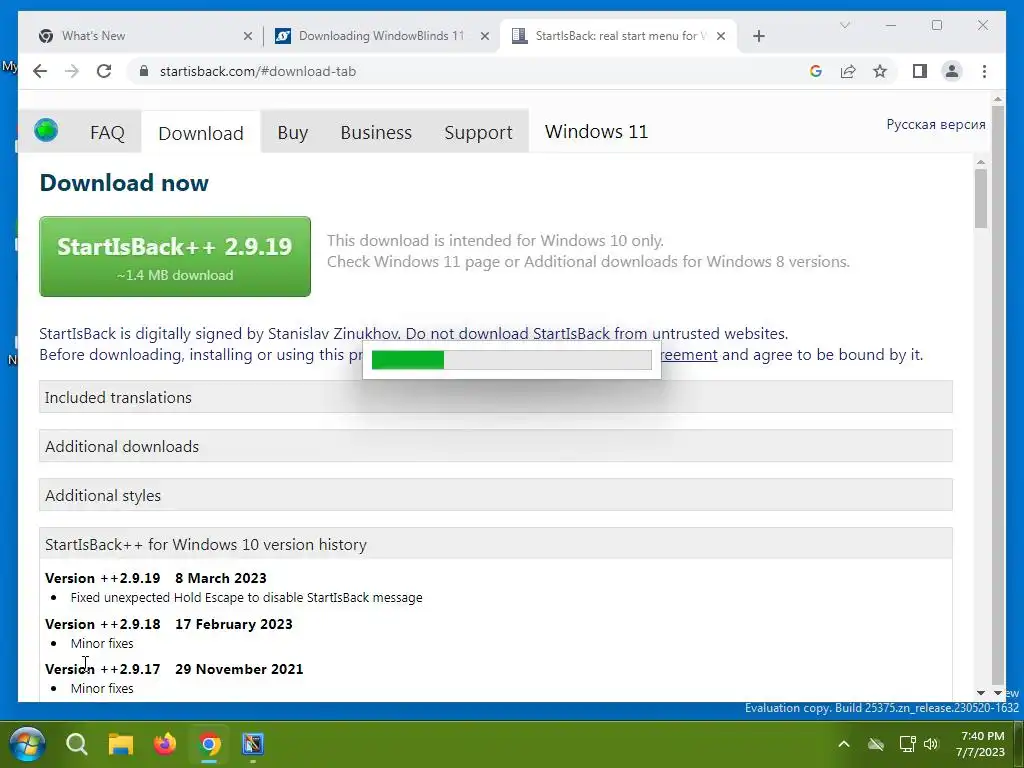Open the Buy site tab

pyautogui.click(x=293, y=133)
